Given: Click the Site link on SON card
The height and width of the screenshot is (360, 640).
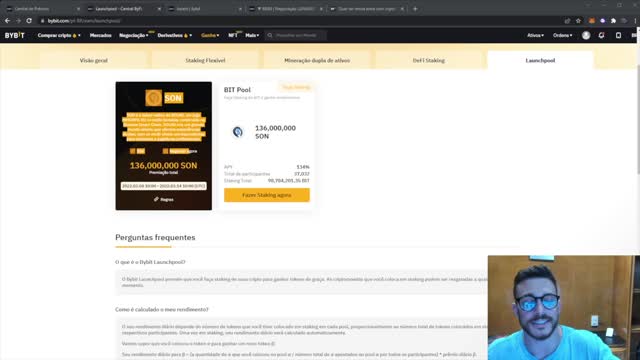Looking at the screenshot, I should pos(138,151).
